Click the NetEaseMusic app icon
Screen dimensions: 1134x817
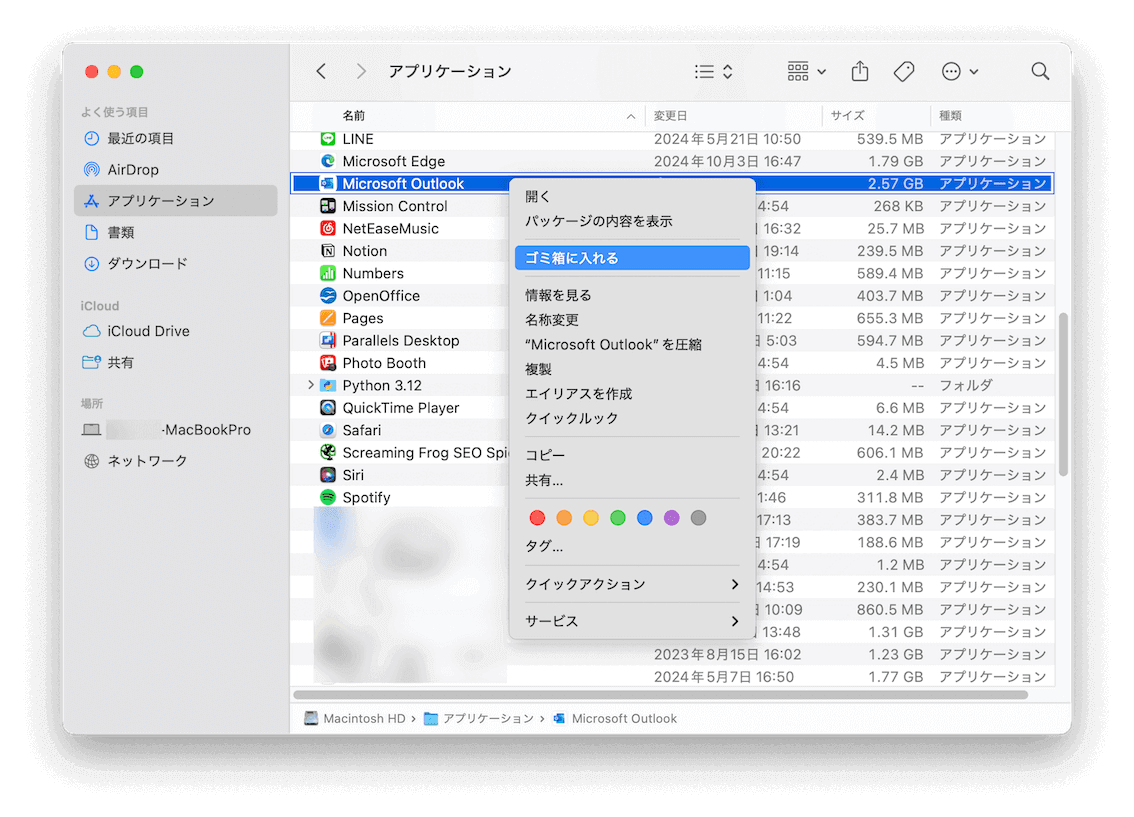click(x=328, y=228)
